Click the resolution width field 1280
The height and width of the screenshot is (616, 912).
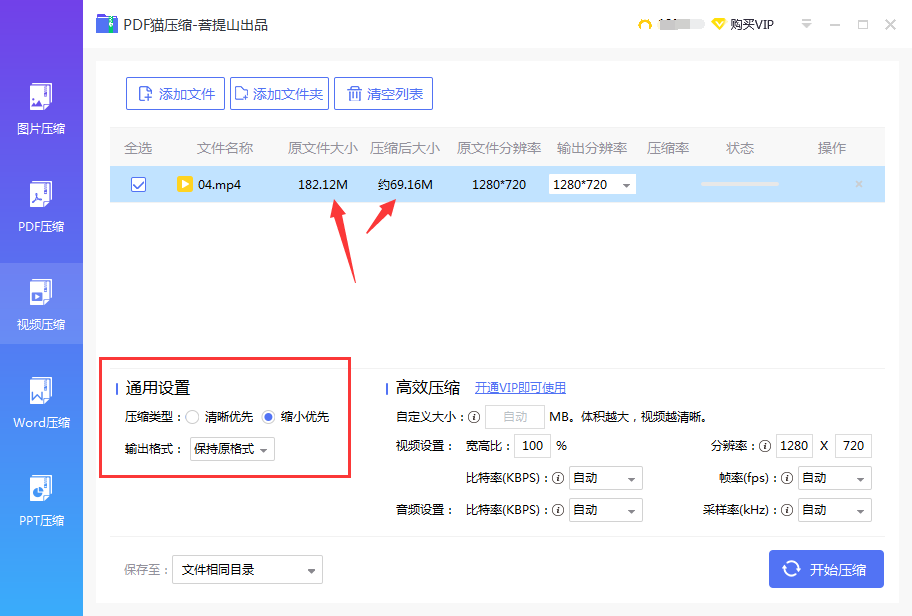(x=794, y=446)
